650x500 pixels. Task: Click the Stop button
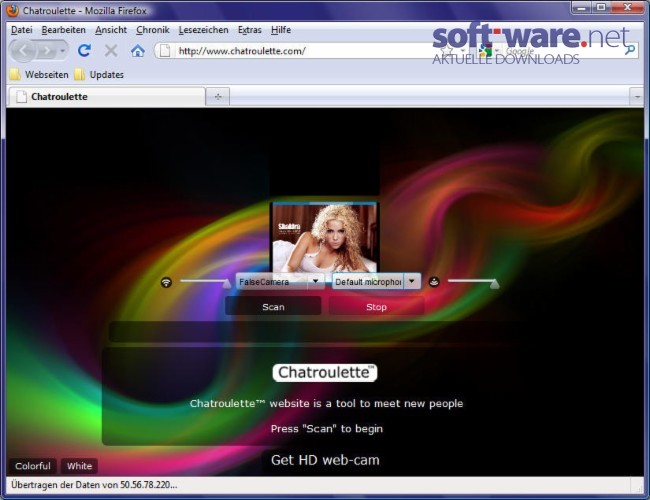pyautogui.click(x=376, y=307)
